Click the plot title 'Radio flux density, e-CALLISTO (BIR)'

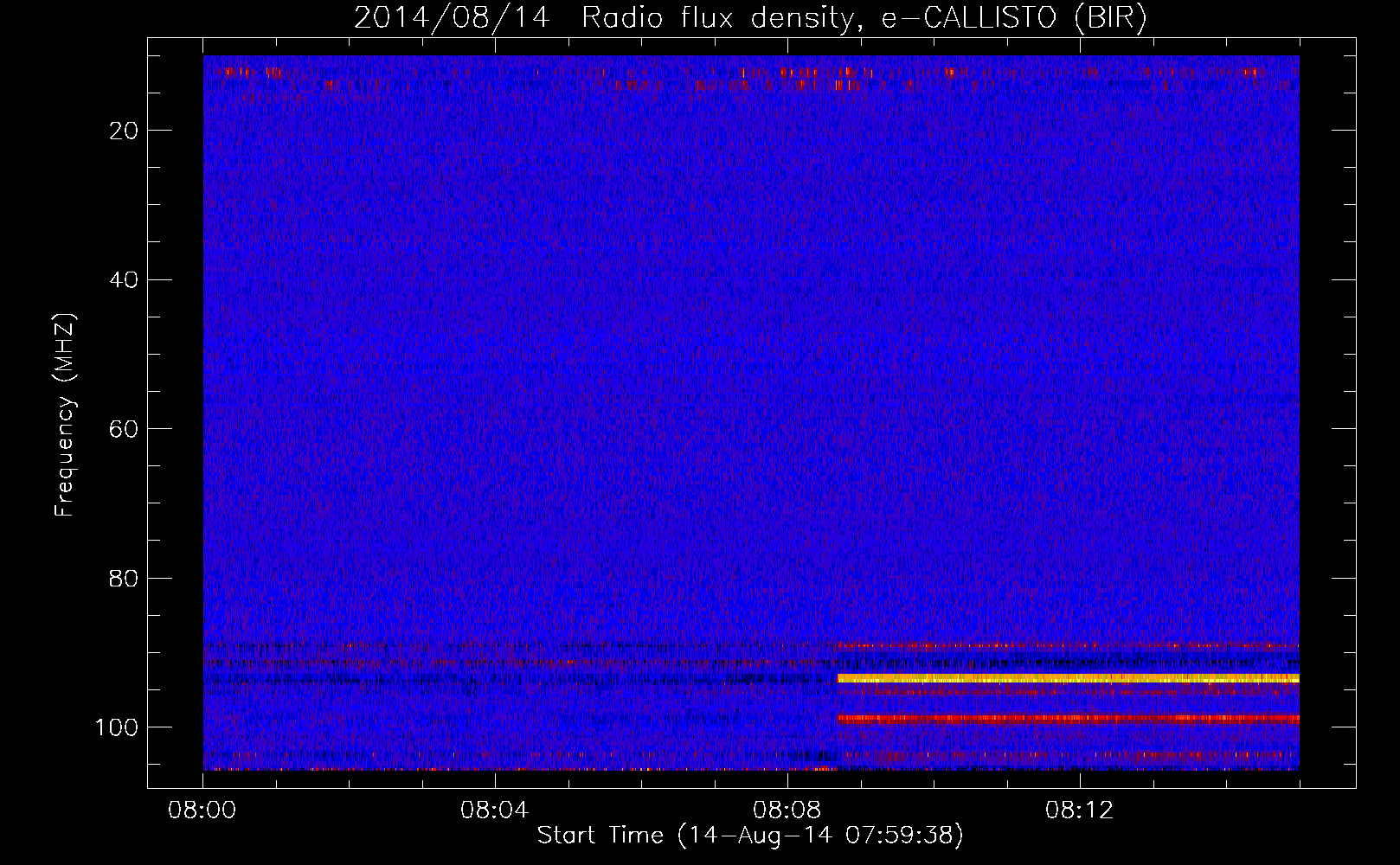point(864,18)
